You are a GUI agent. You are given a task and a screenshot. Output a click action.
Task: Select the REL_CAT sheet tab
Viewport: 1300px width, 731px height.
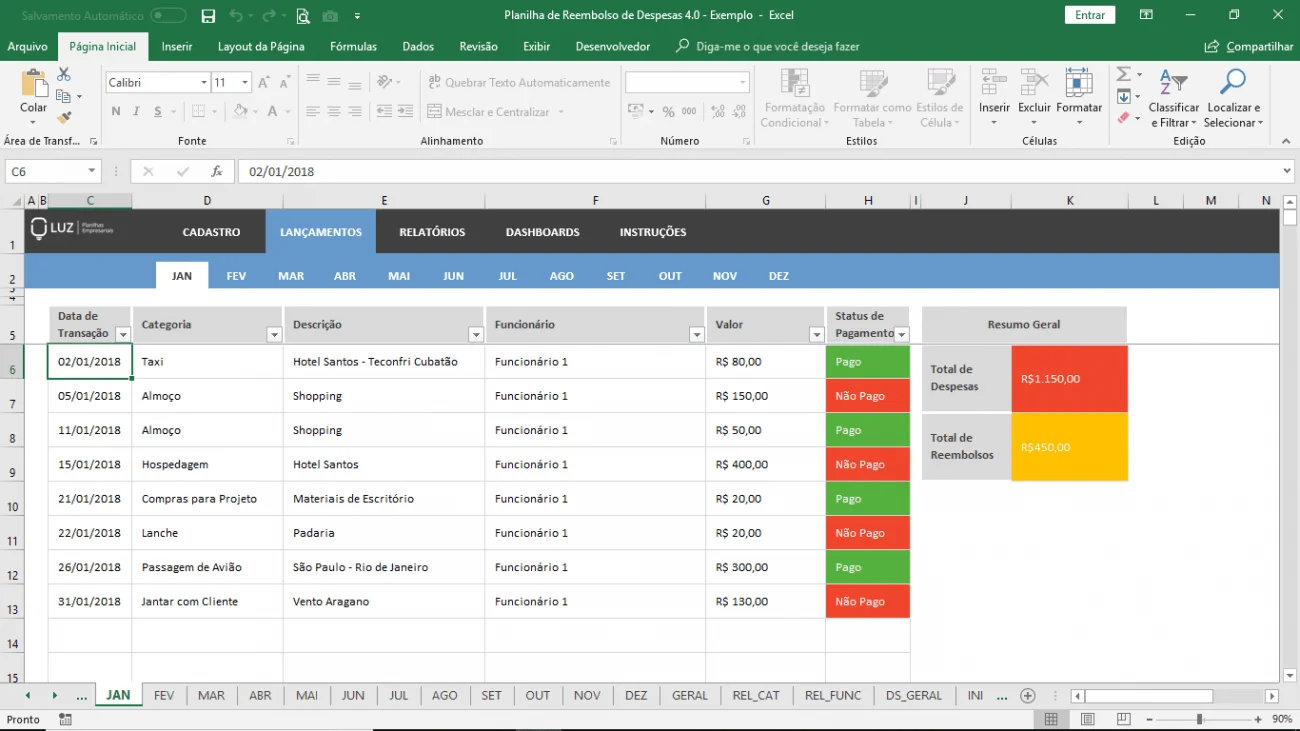pos(756,695)
